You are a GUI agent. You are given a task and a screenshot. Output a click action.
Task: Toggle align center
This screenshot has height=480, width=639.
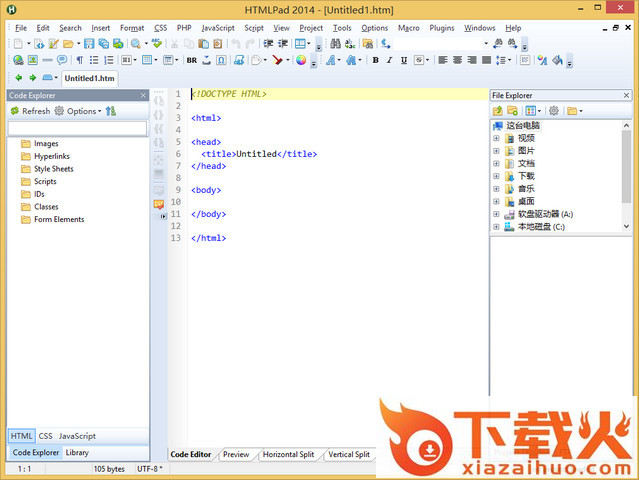pos(457,60)
